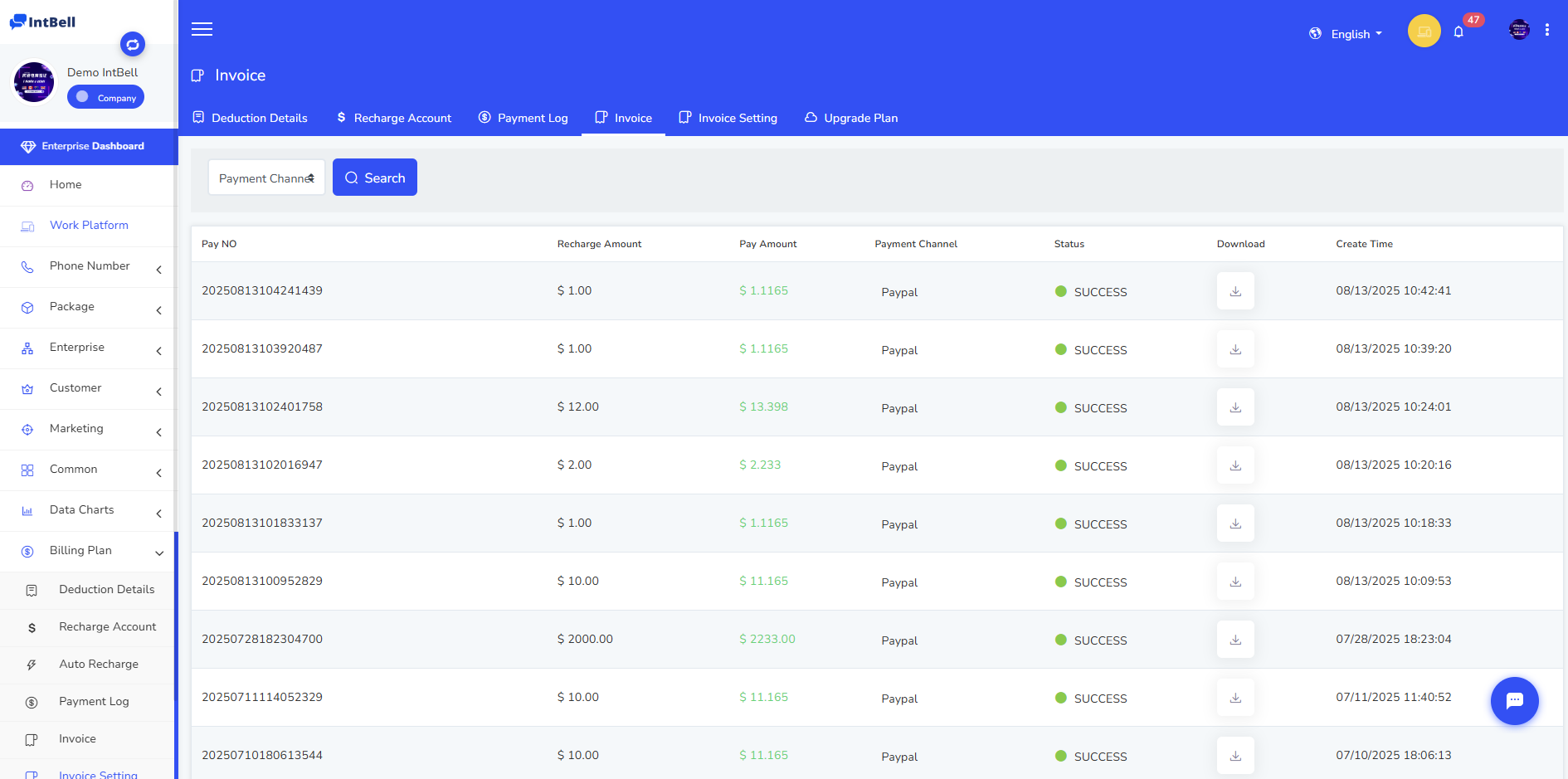Open the live chat bubble button
Image resolution: width=1568 pixels, height=779 pixels.
(1514, 701)
